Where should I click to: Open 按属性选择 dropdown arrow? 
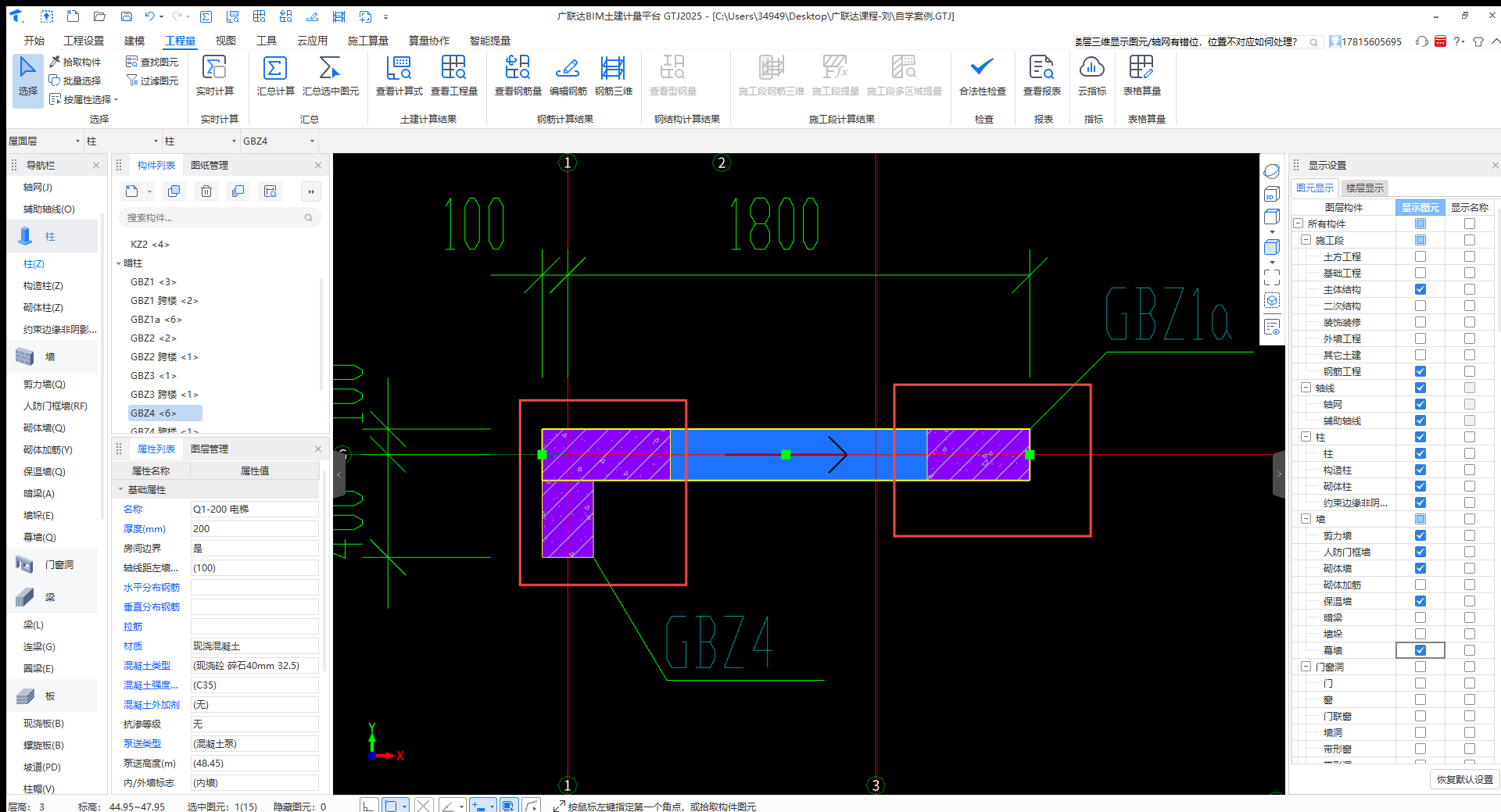pyautogui.click(x=116, y=100)
